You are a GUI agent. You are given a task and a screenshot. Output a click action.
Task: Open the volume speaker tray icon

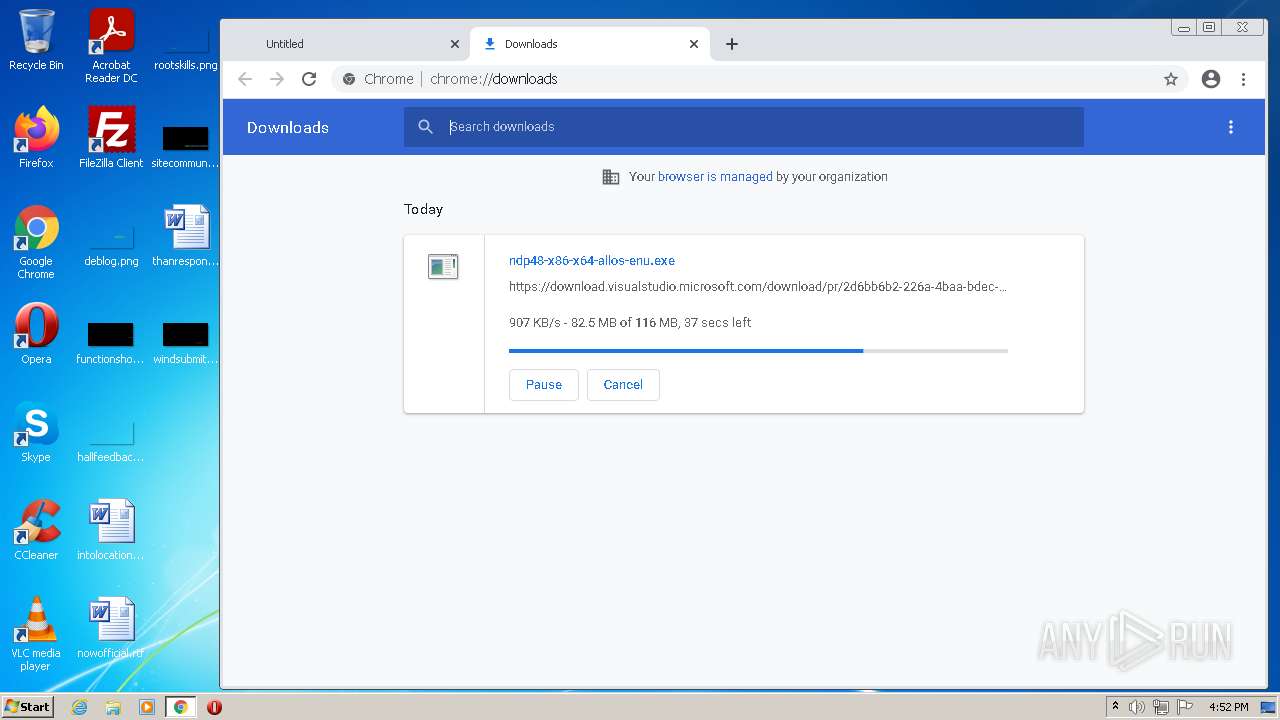1137,707
